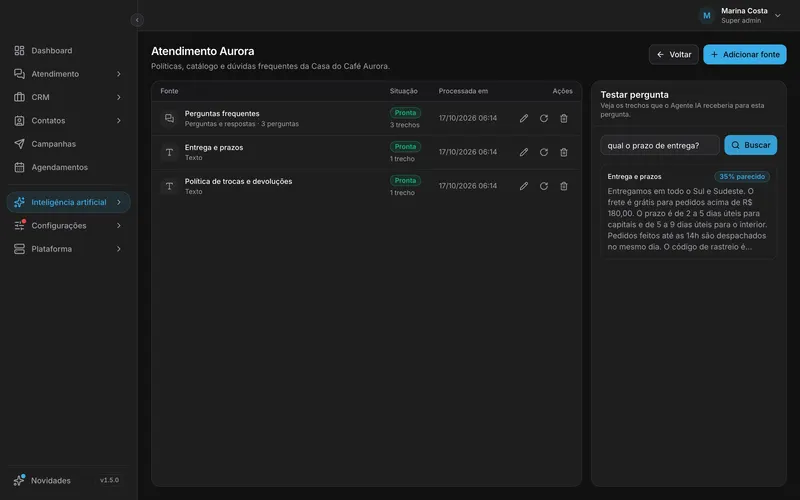Expand the Plataforma submenu chevron

[x=118, y=249]
